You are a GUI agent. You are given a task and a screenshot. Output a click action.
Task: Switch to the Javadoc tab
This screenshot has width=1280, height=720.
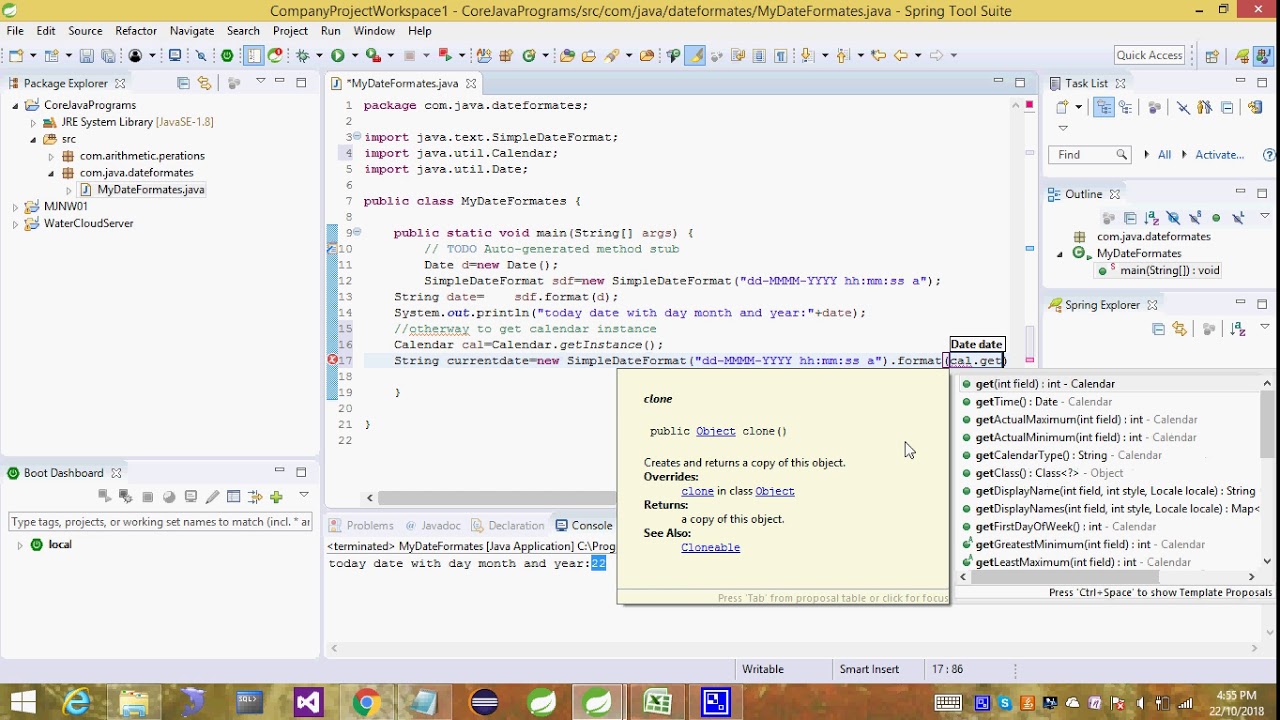tap(432, 526)
